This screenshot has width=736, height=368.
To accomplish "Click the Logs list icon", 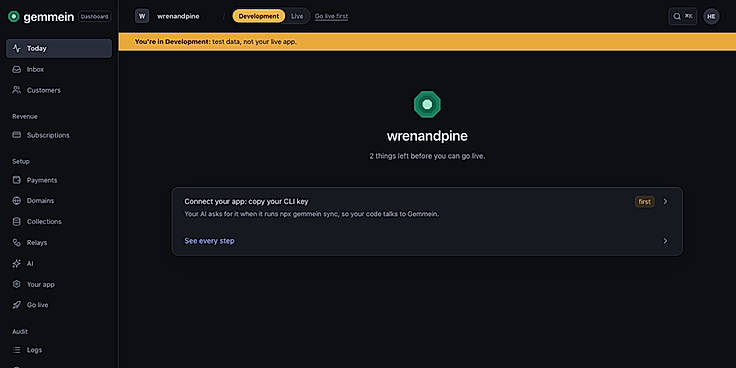I will pyautogui.click(x=17, y=350).
